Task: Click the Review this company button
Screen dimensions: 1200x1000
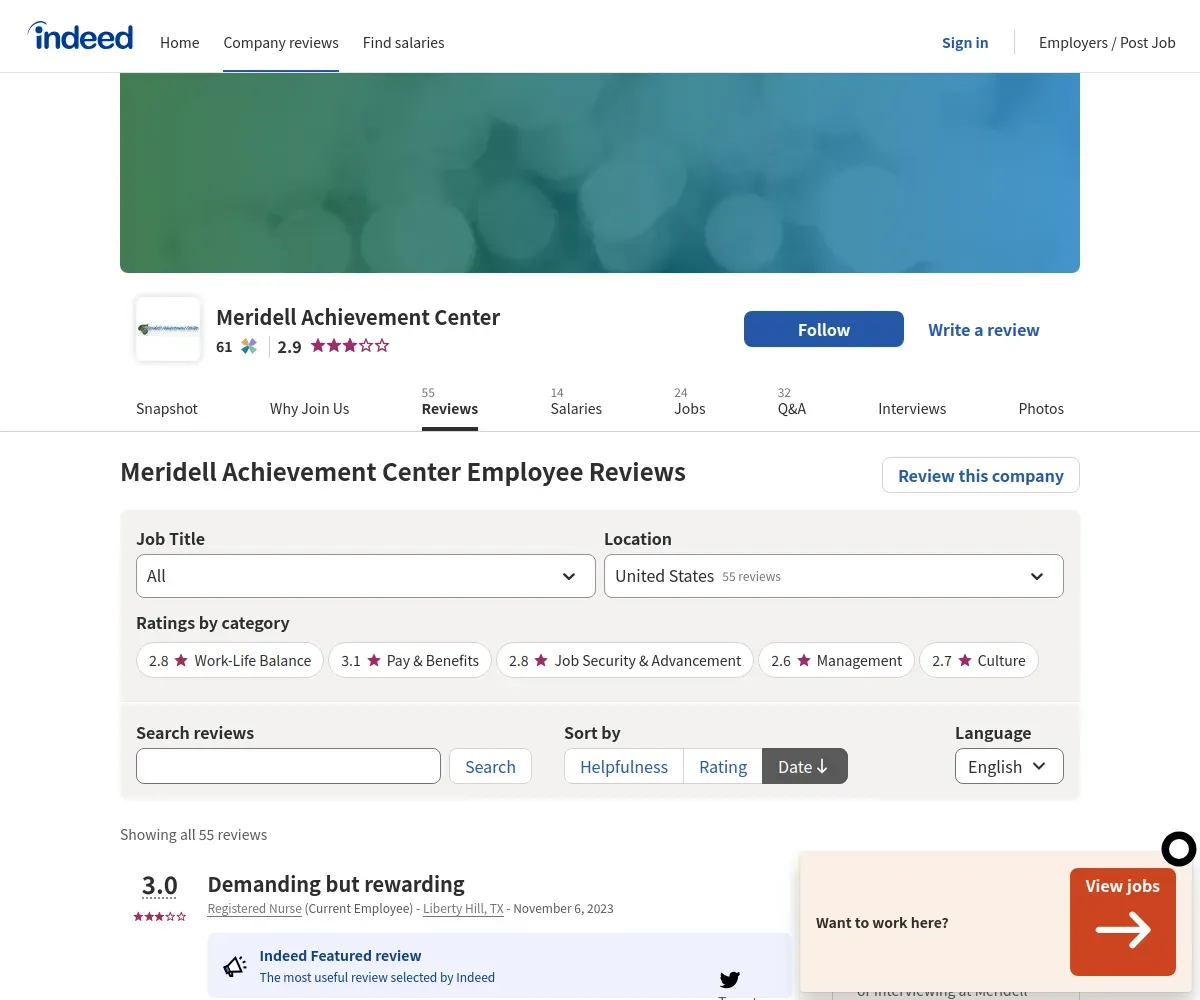Action: click(981, 475)
